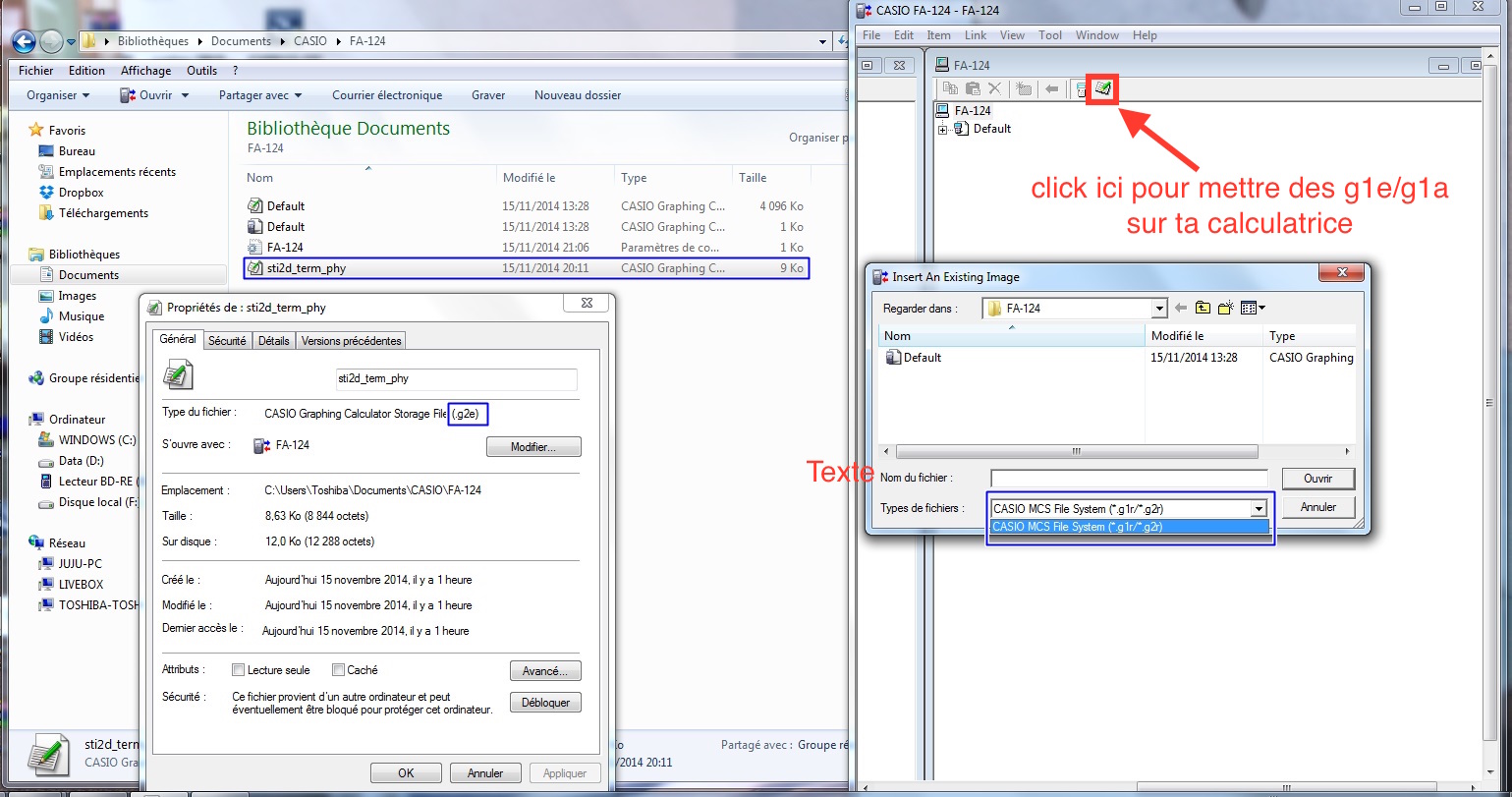Open the Link menu in FA-124
Viewport: 1512px width, 797px height.
pyautogui.click(x=976, y=35)
